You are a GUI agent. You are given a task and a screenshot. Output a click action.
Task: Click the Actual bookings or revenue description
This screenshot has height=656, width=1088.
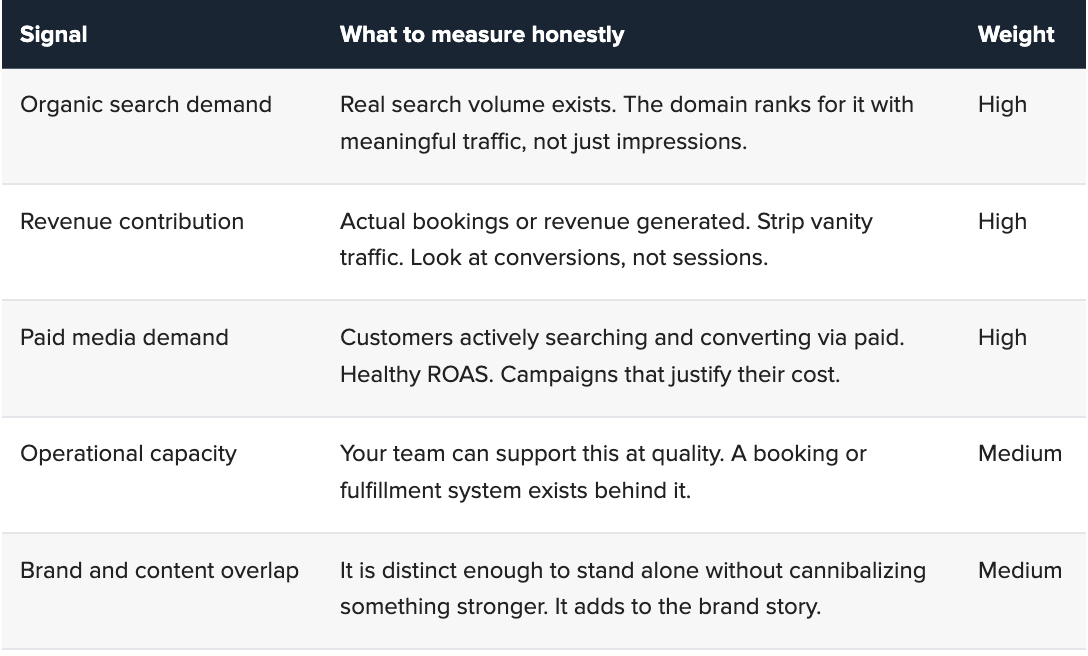pyautogui.click(x=606, y=239)
